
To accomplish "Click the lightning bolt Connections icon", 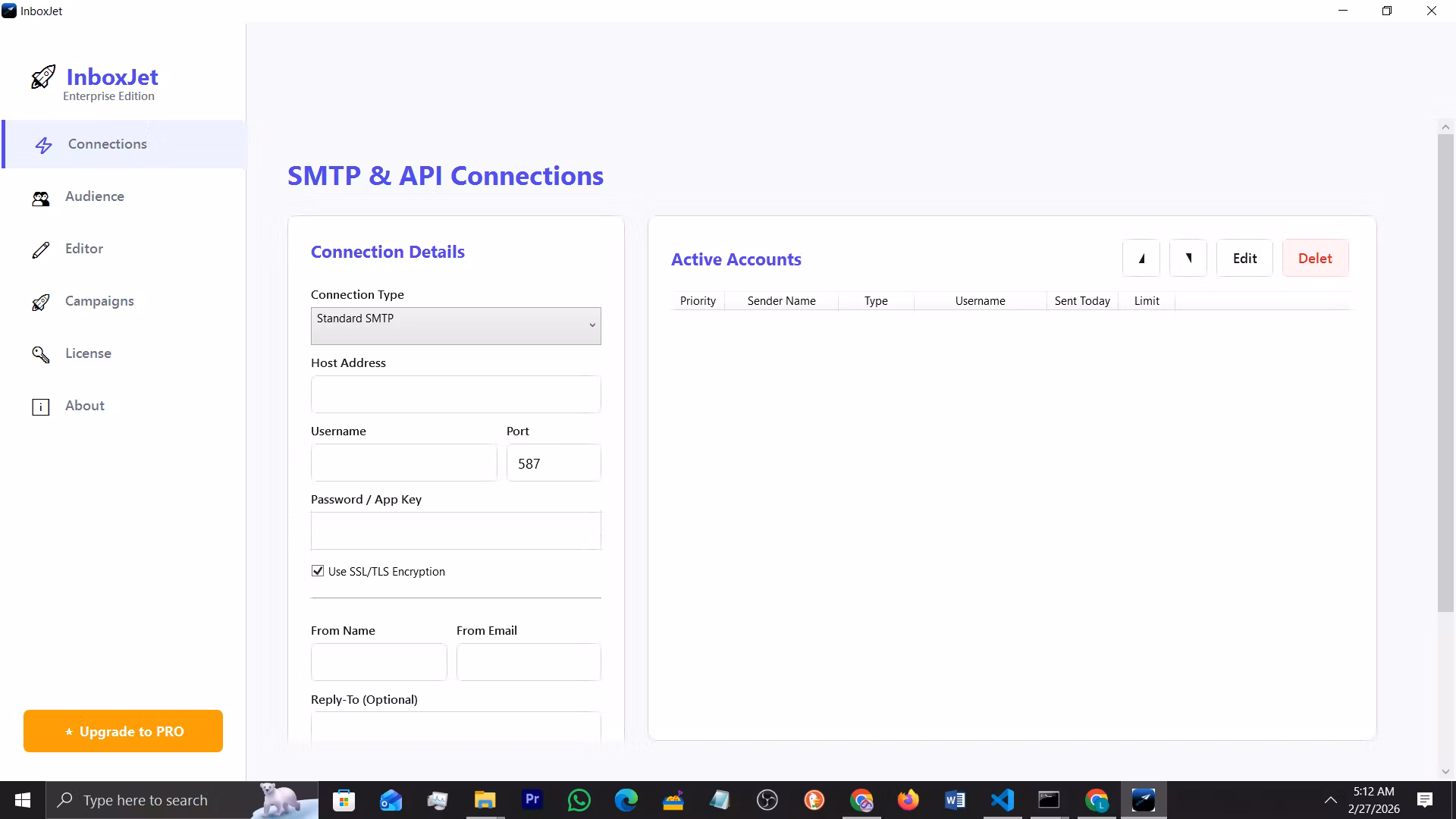I will click(44, 145).
